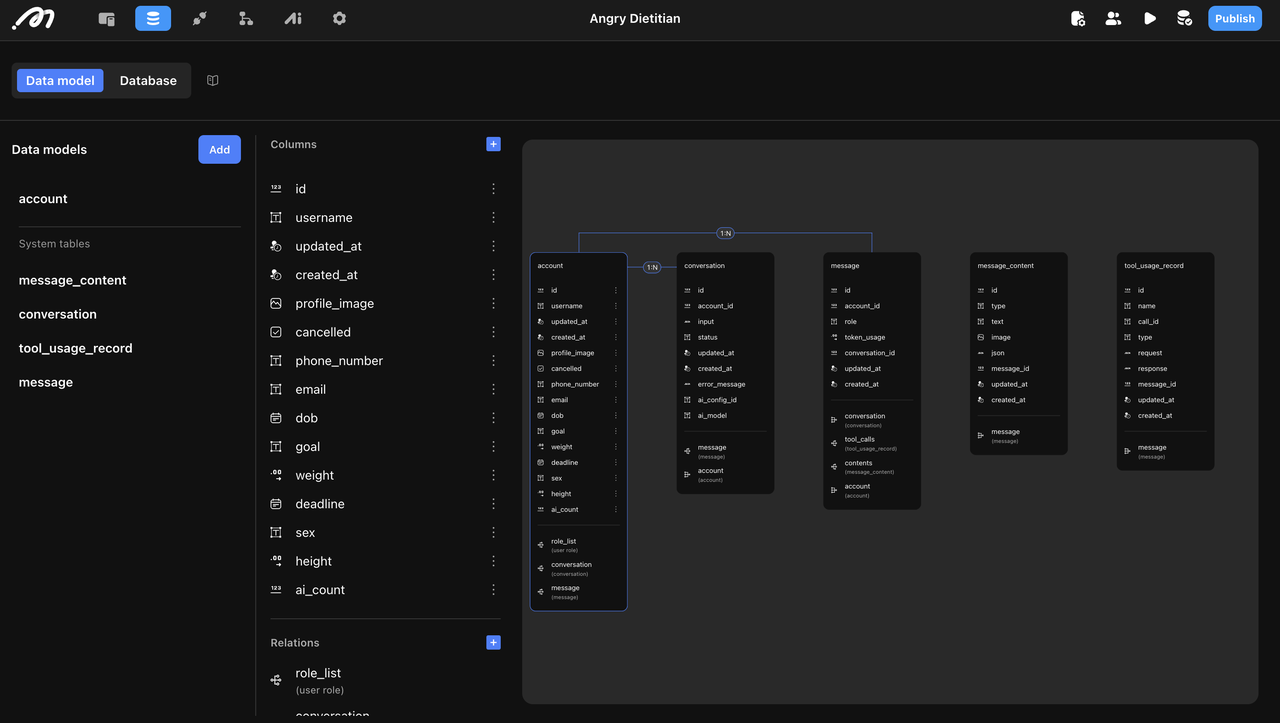Viewport: 1280px width, 723px height.
Task: Click the relation icon beside role_list
Action: point(276,680)
